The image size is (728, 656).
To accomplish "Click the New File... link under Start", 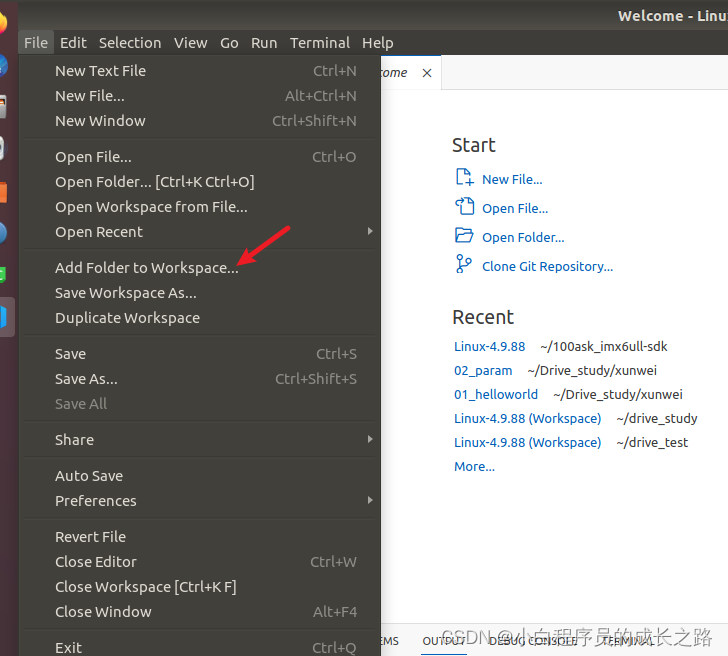I will [x=512, y=180].
